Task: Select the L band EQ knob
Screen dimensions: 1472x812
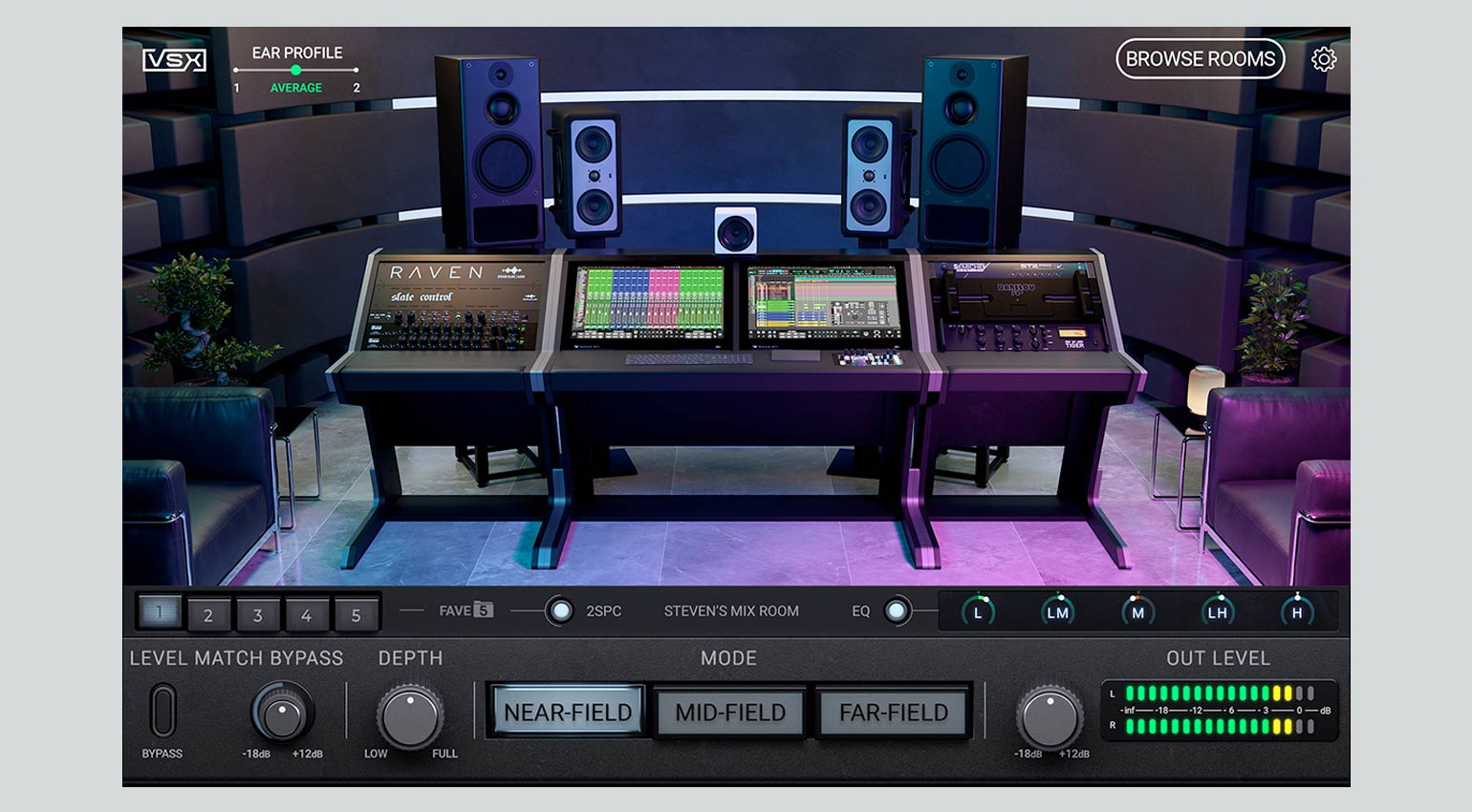Action: point(977,612)
